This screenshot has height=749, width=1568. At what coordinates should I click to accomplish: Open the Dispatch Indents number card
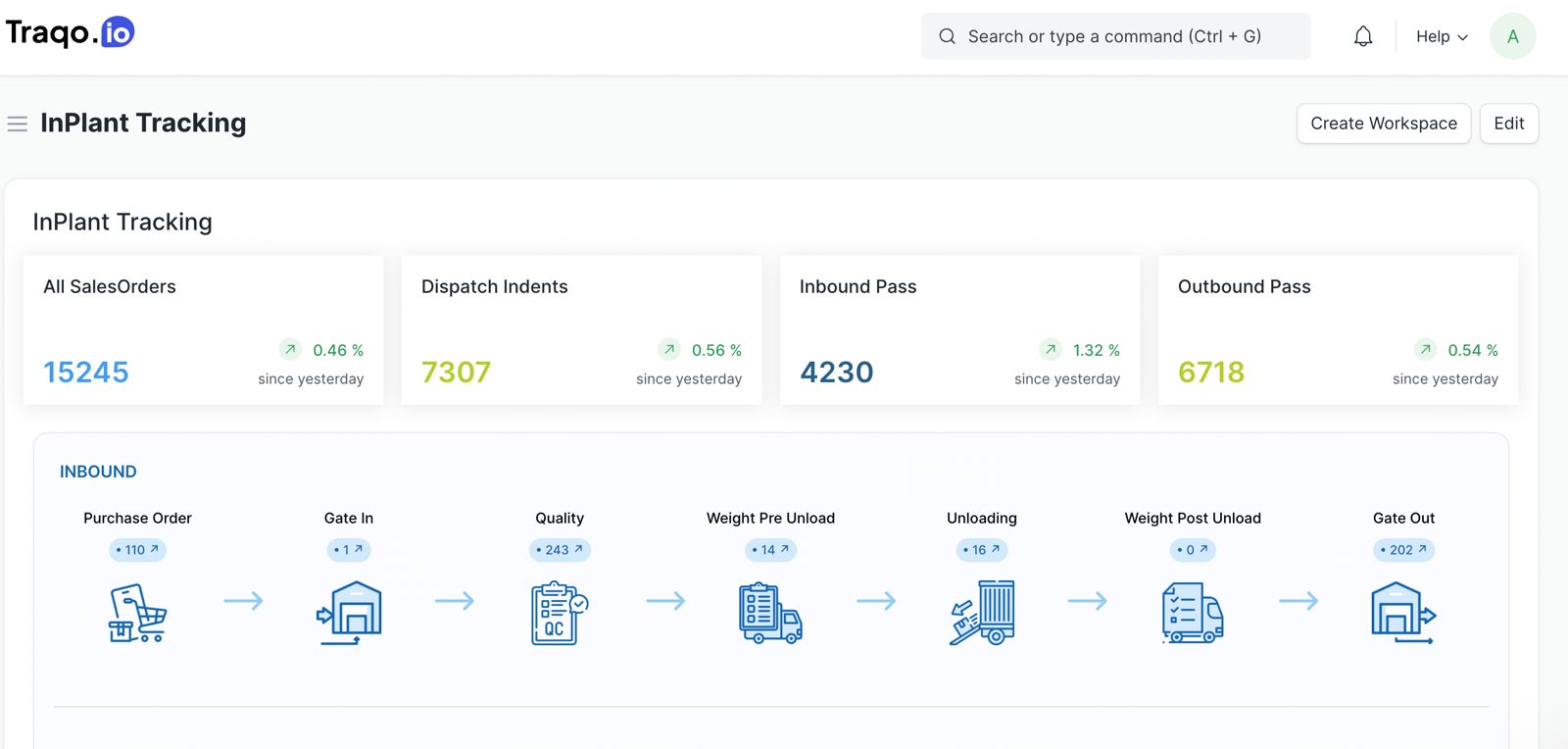[x=581, y=330]
